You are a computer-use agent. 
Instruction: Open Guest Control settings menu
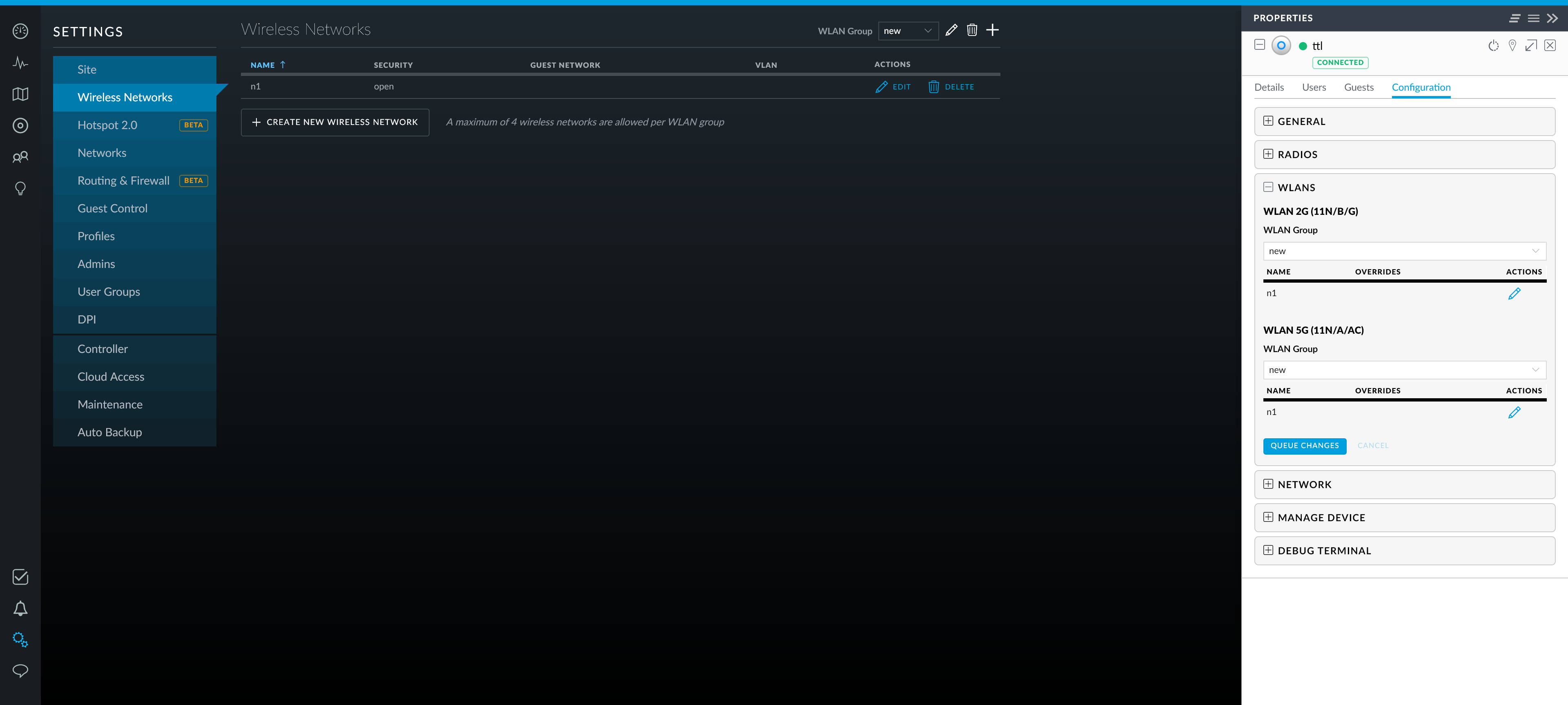[x=112, y=208]
